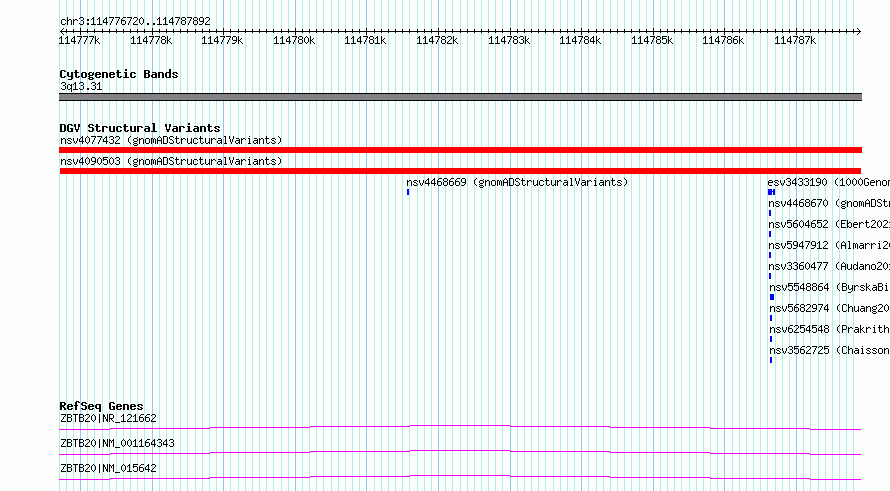Screen dimensions: 890x491
Task: Click the 114786k ruler tick label
Action: (723, 40)
